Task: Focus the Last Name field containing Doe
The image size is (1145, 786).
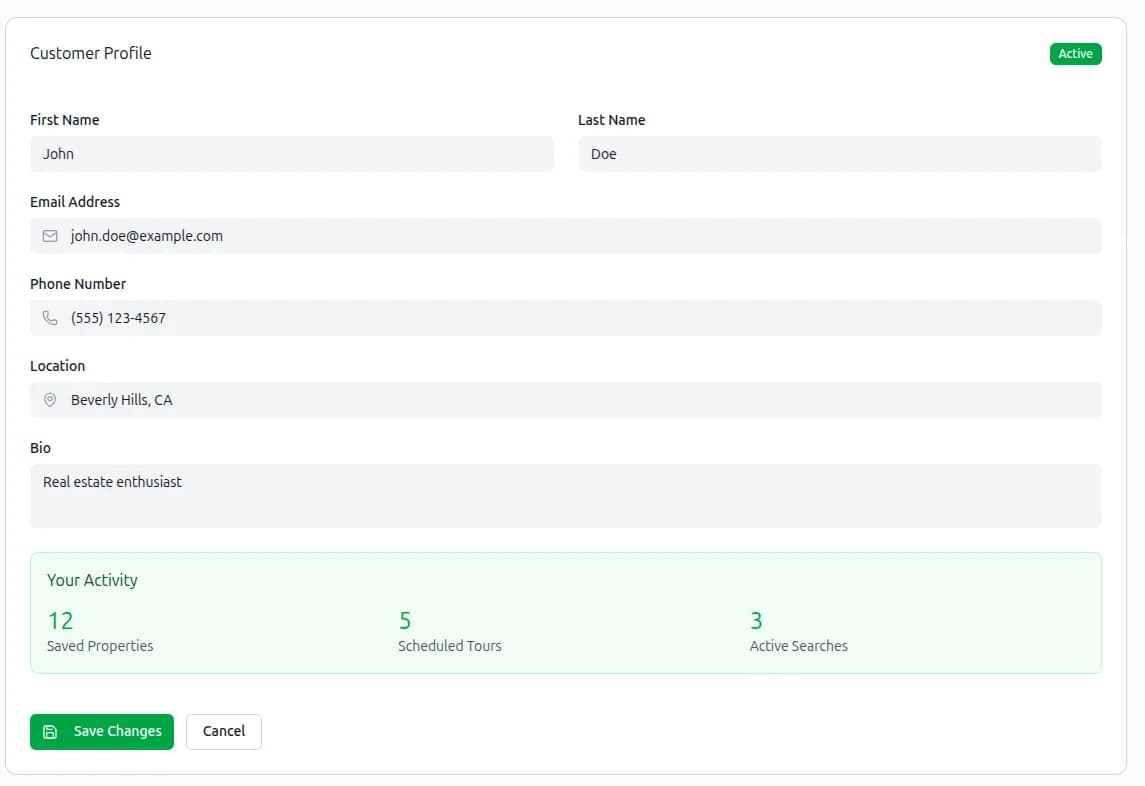Action: point(839,154)
